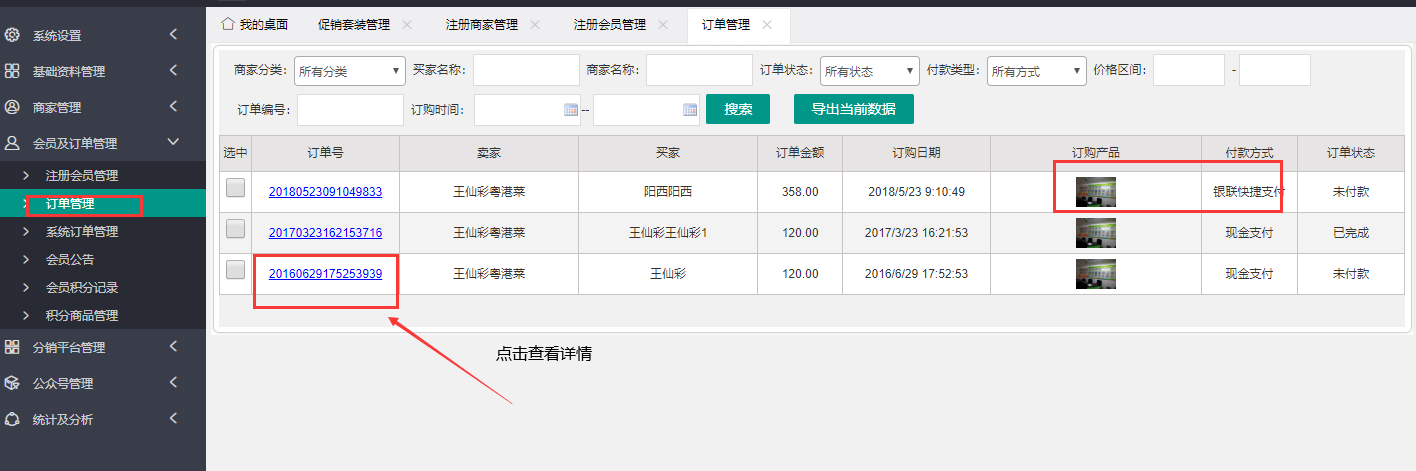Click the 基础资料管理 grid icon
Screen dimensions: 1416x471
point(12,71)
